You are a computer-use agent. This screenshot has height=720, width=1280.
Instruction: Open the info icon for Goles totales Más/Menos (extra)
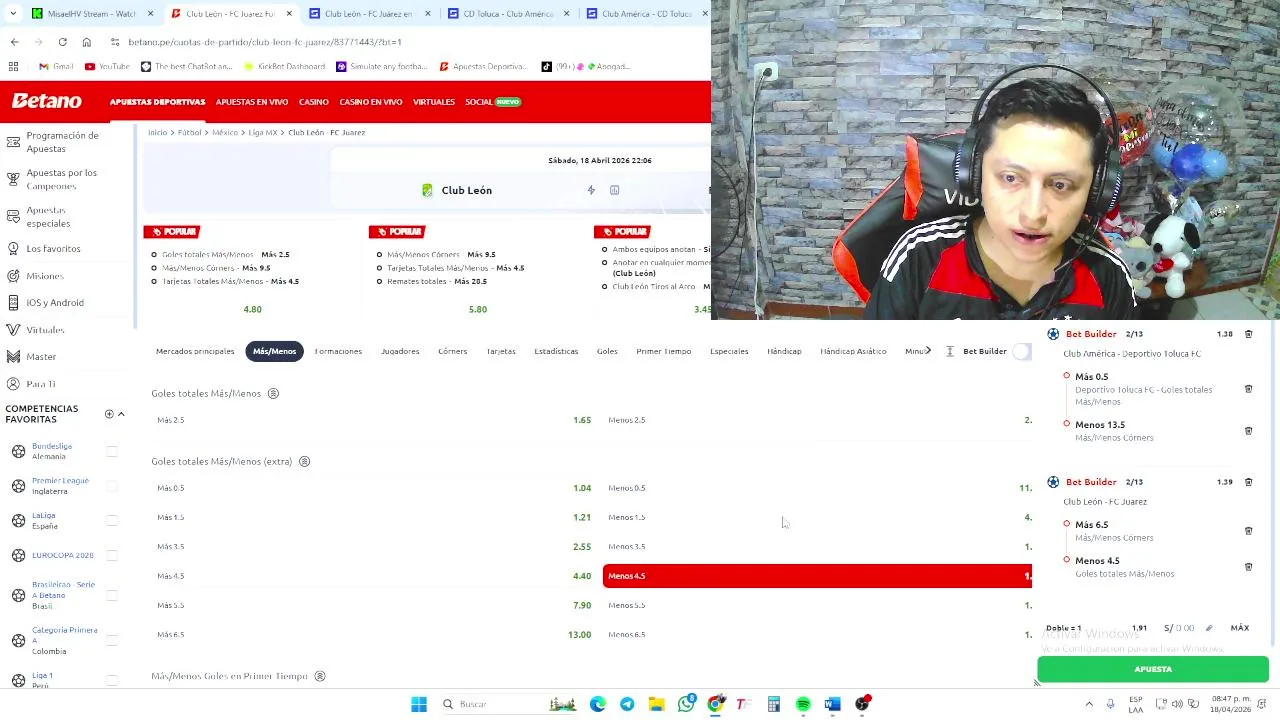coord(304,462)
